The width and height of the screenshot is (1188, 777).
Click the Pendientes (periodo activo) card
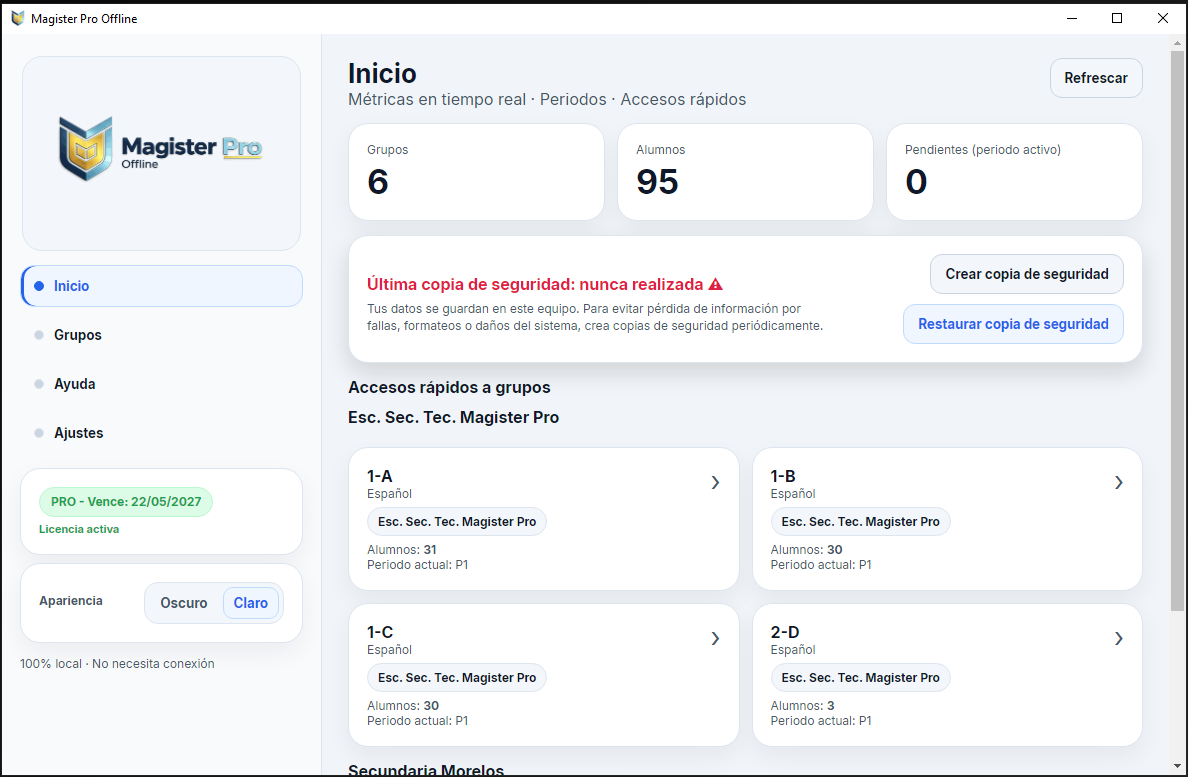click(1014, 172)
